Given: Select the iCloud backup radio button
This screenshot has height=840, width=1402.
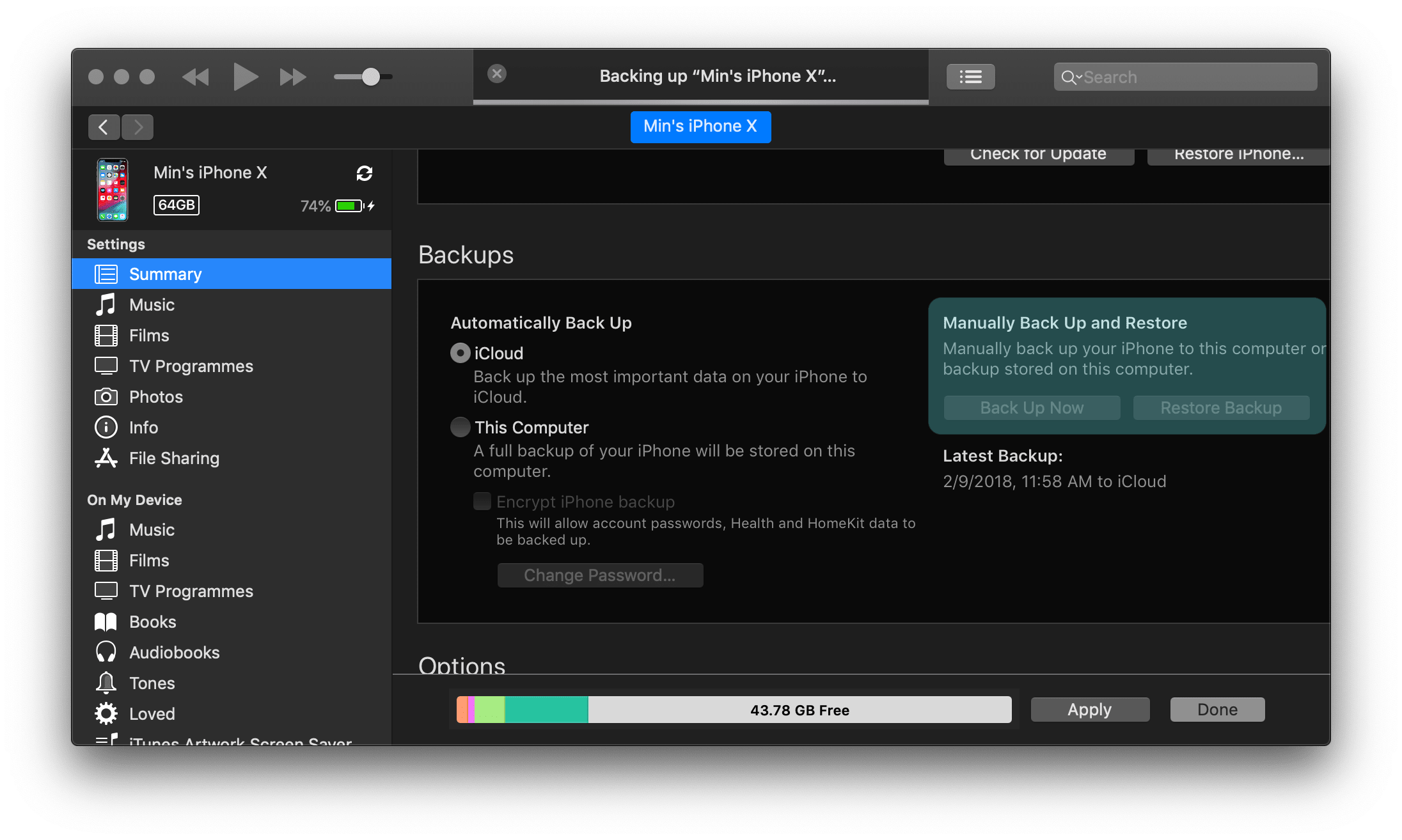Looking at the screenshot, I should click(461, 353).
